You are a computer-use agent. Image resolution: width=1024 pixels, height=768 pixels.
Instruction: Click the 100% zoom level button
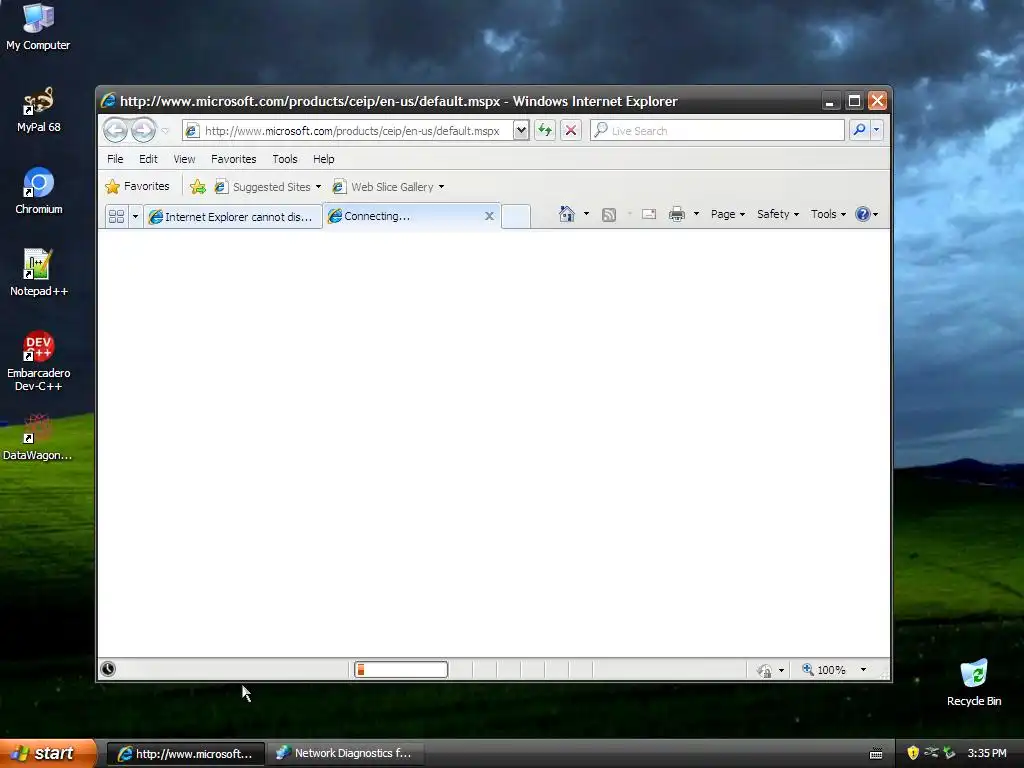824,670
